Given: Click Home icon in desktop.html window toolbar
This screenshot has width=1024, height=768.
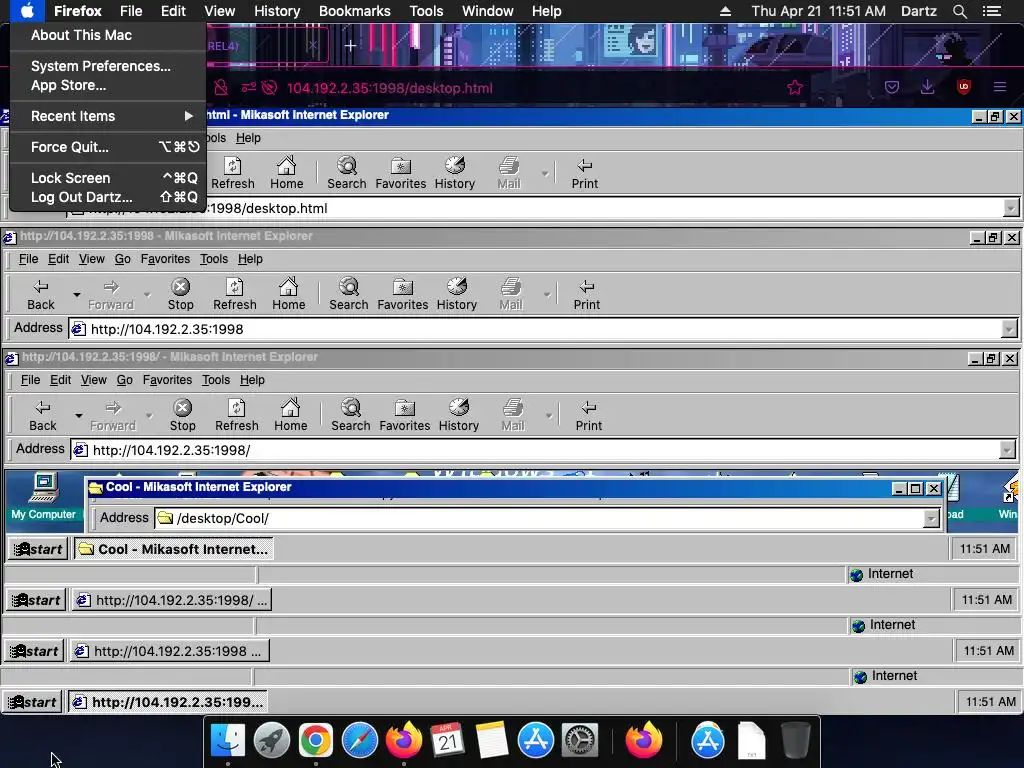Looking at the screenshot, I should [287, 174].
